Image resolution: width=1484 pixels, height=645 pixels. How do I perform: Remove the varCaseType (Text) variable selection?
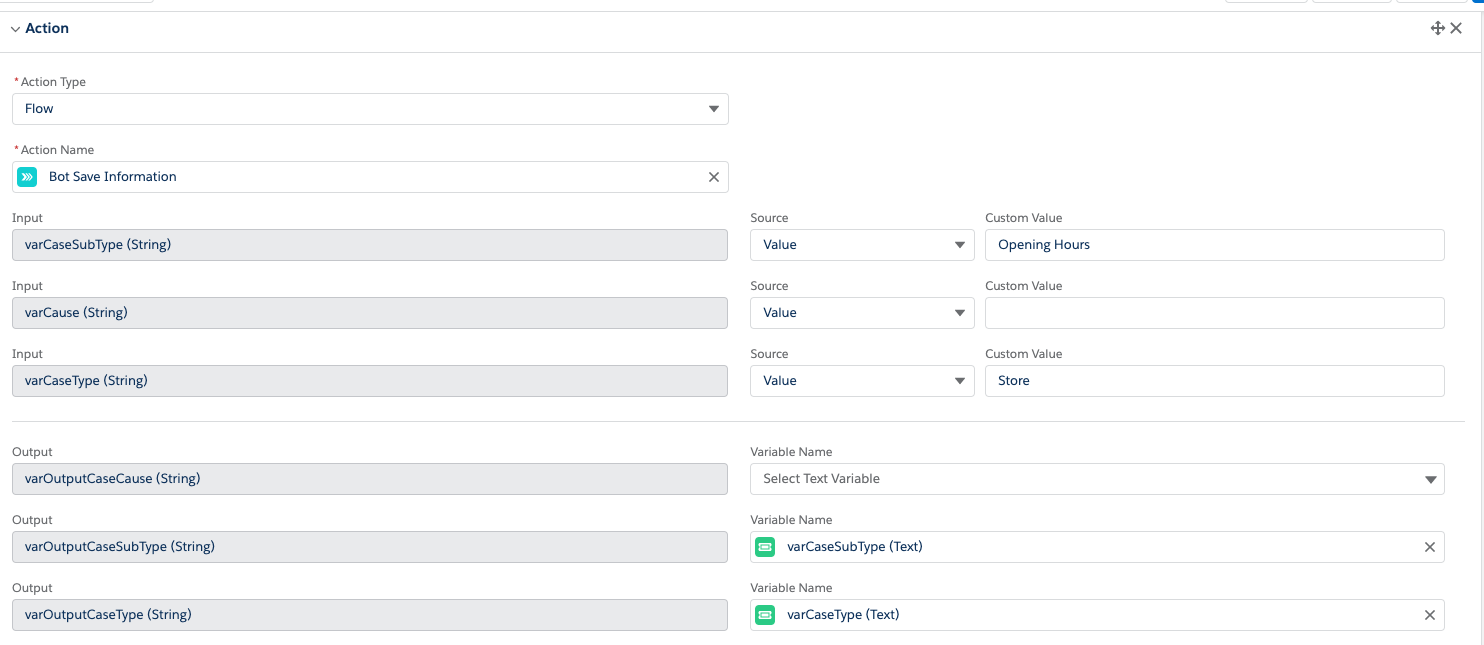pos(1430,615)
